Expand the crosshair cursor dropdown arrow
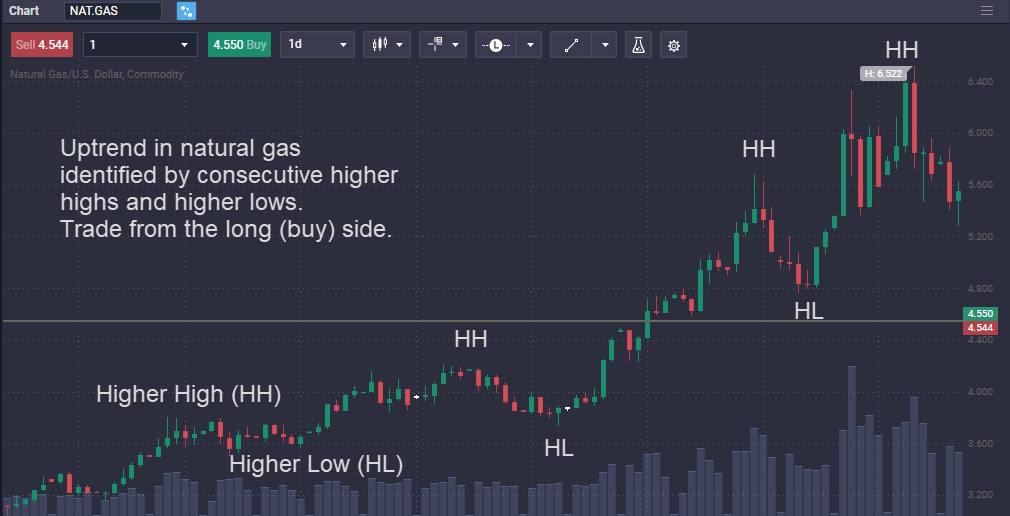The width and height of the screenshot is (1010, 516). [x=457, y=45]
